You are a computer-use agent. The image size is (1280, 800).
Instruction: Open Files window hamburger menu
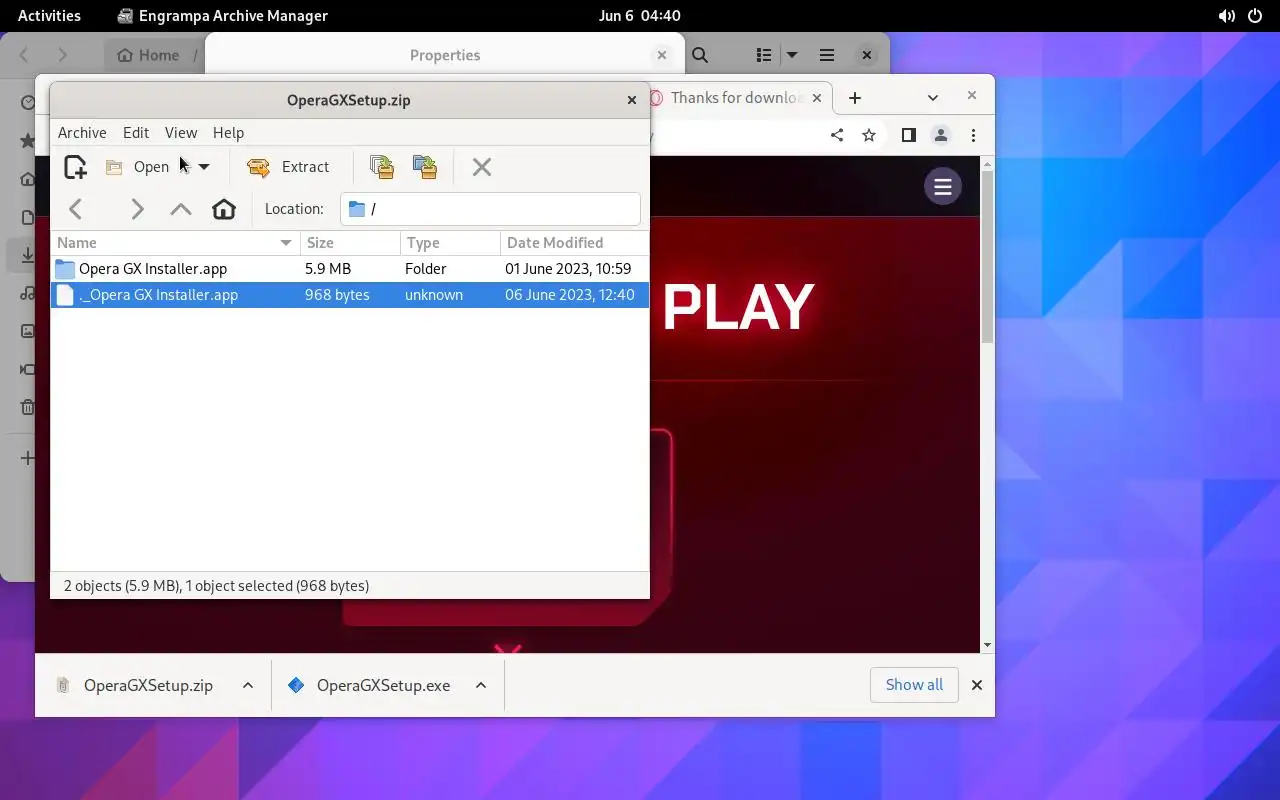827,55
